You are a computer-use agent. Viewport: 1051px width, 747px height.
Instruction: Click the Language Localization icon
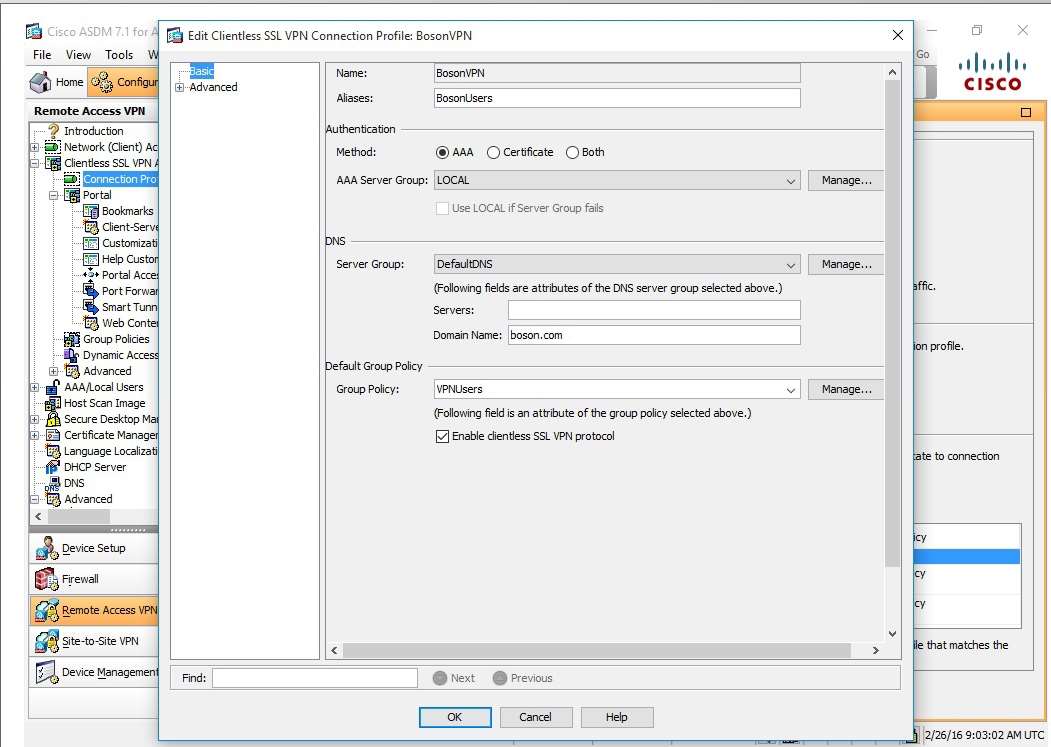click(x=53, y=451)
